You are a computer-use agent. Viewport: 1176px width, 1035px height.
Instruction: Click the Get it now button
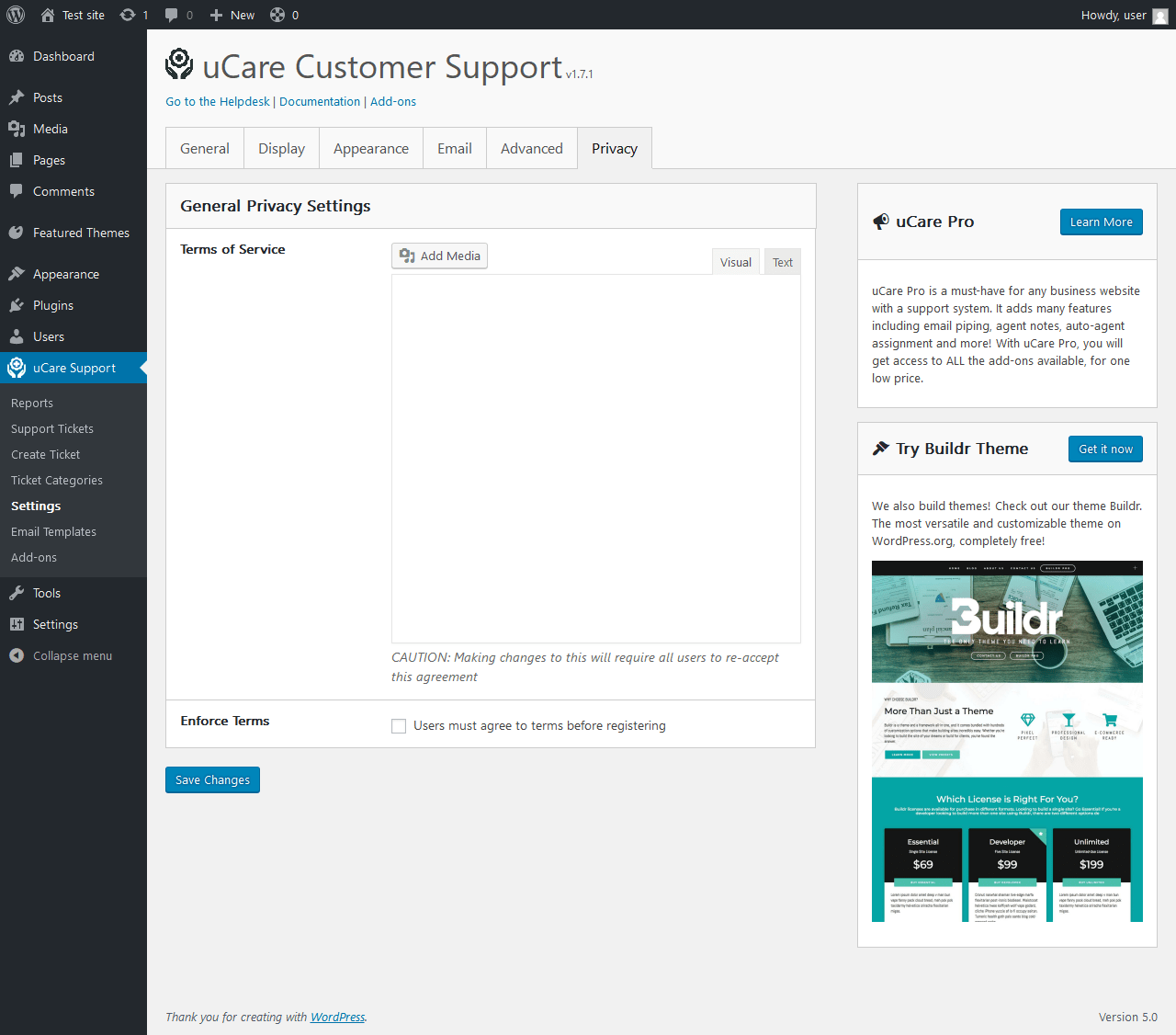pos(1106,449)
